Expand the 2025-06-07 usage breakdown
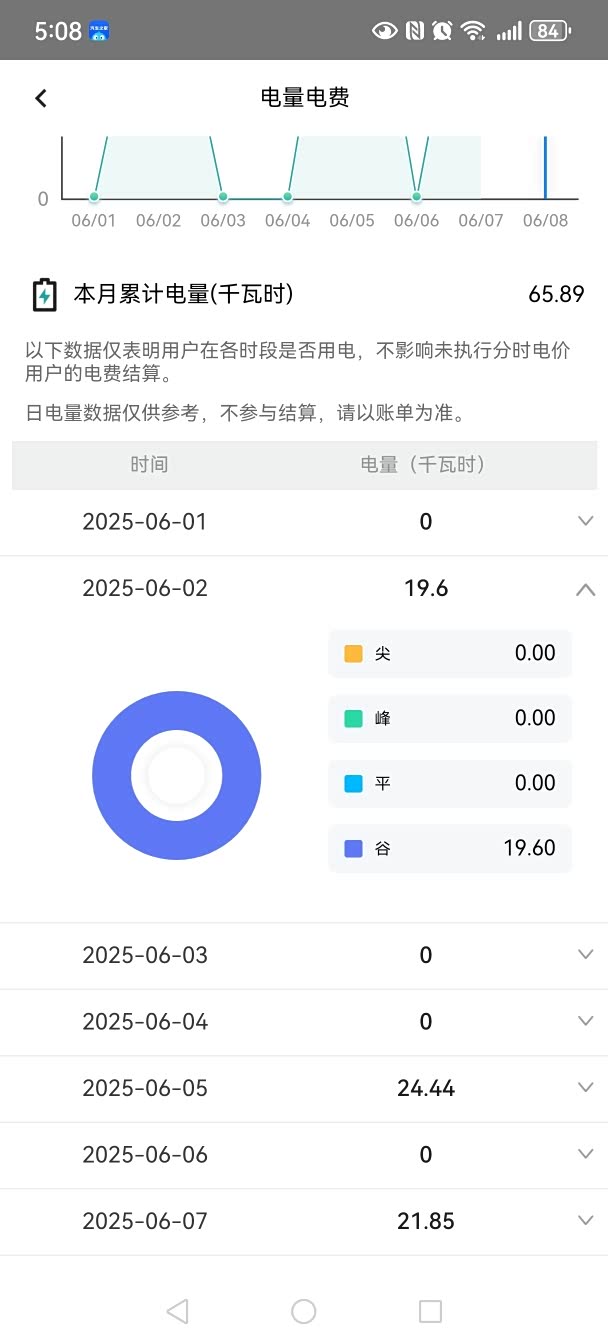The width and height of the screenshot is (608, 1344). pyautogui.click(x=586, y=1220)
